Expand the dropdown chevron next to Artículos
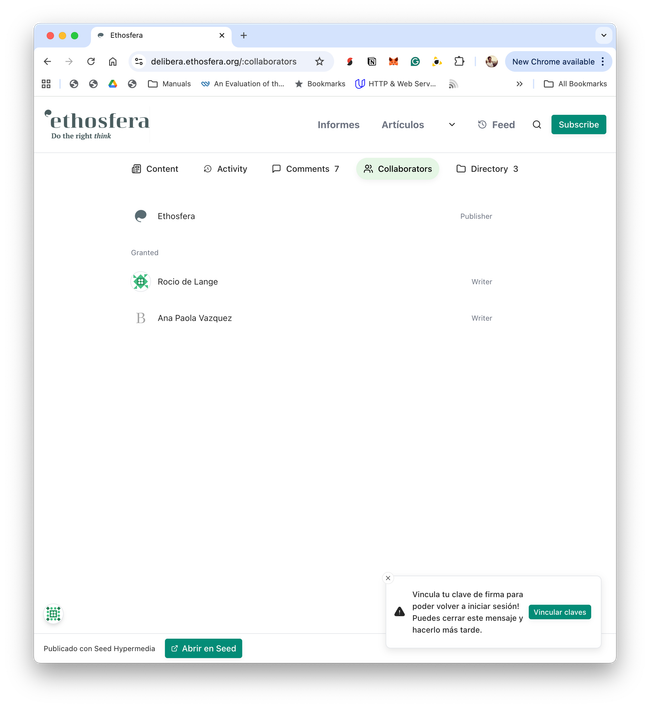This screenshot has width=650, height=708. [x=452, y=125]
